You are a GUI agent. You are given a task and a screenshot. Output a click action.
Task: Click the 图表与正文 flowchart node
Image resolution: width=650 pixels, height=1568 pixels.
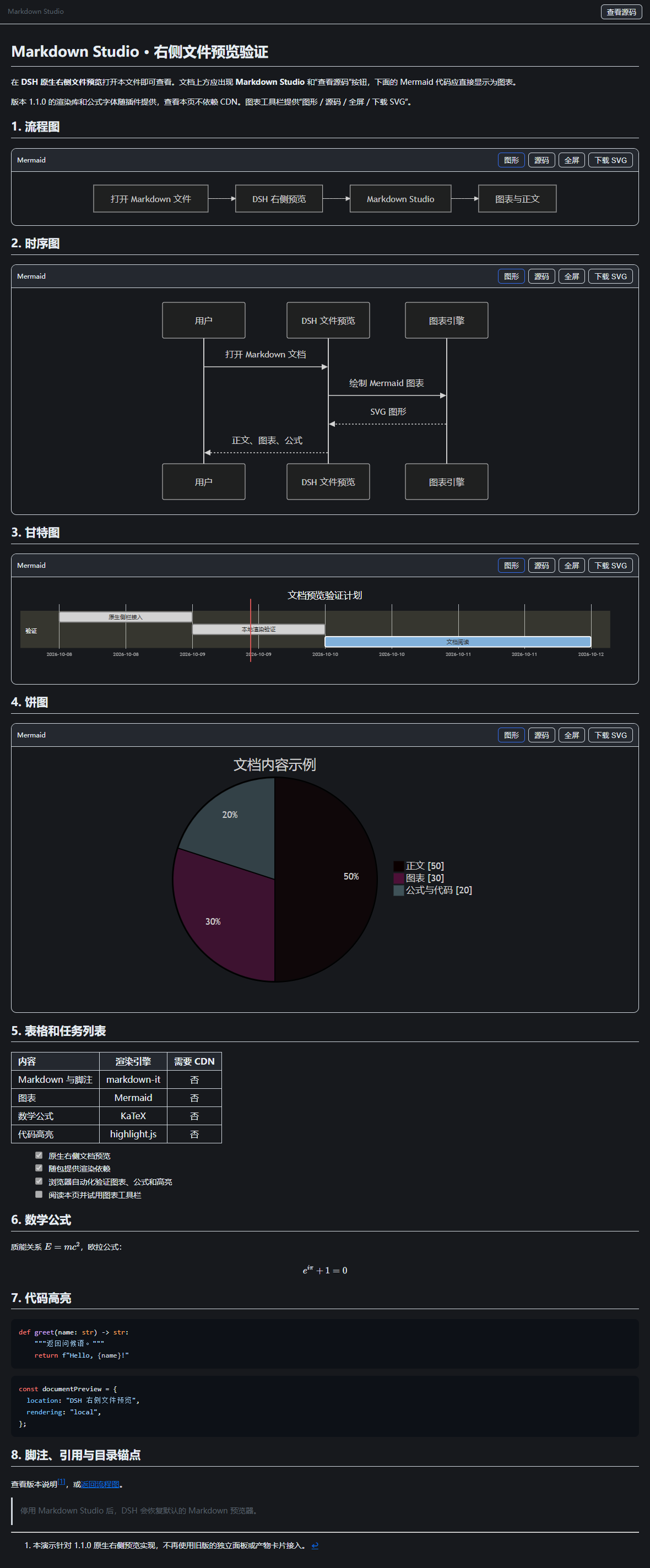coord(517,199)
